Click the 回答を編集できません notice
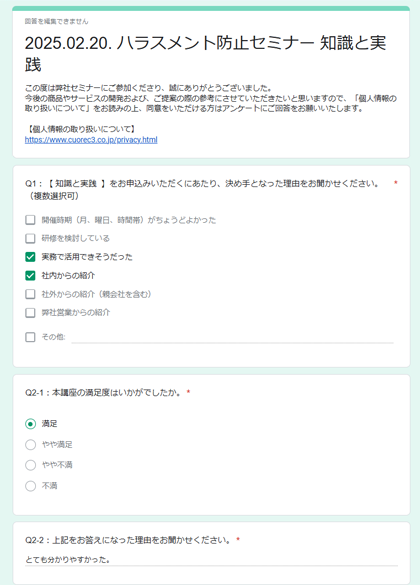 coord(57,22)
